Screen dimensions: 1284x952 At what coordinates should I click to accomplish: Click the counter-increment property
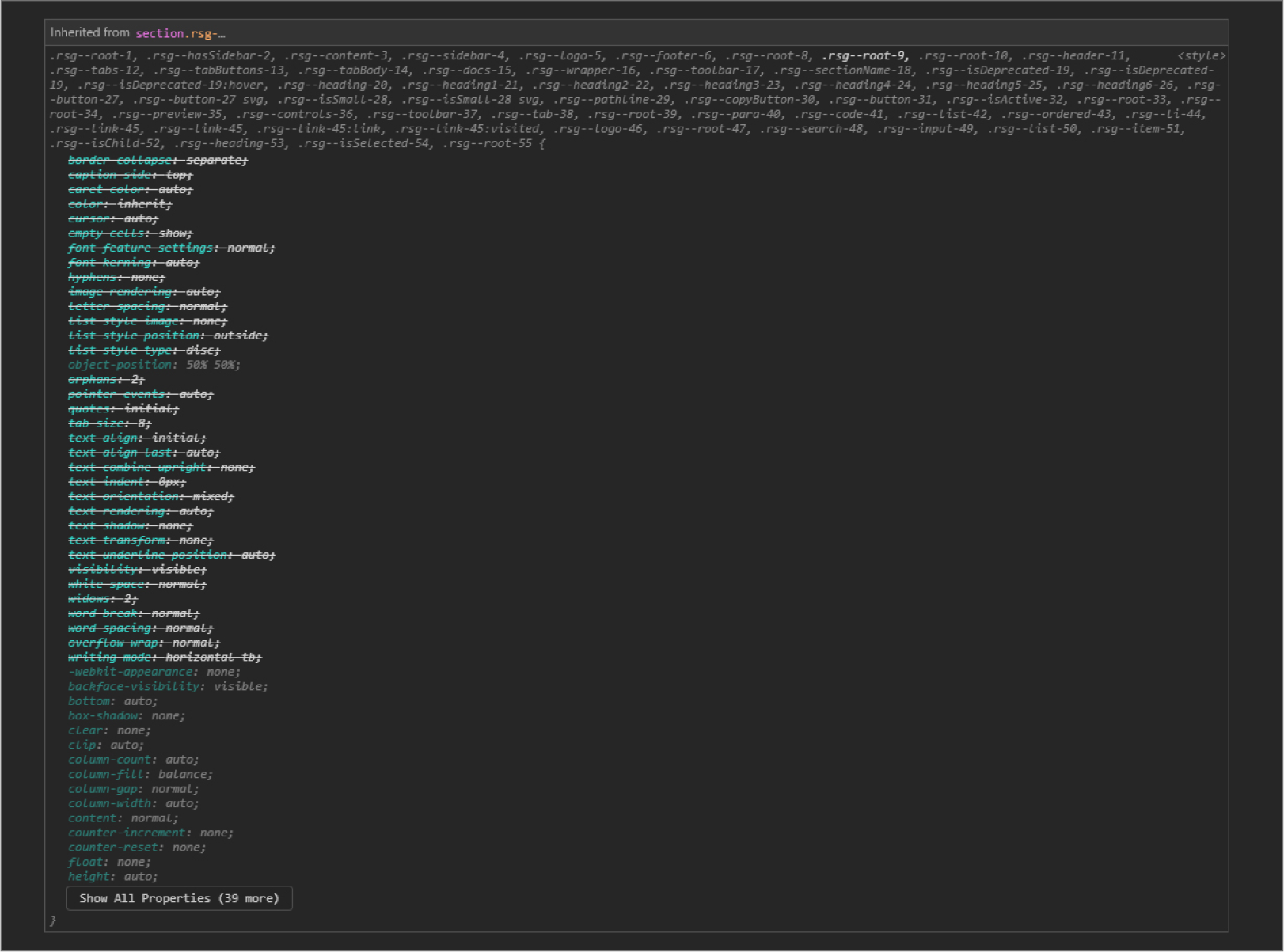click(x=127, y=833)
